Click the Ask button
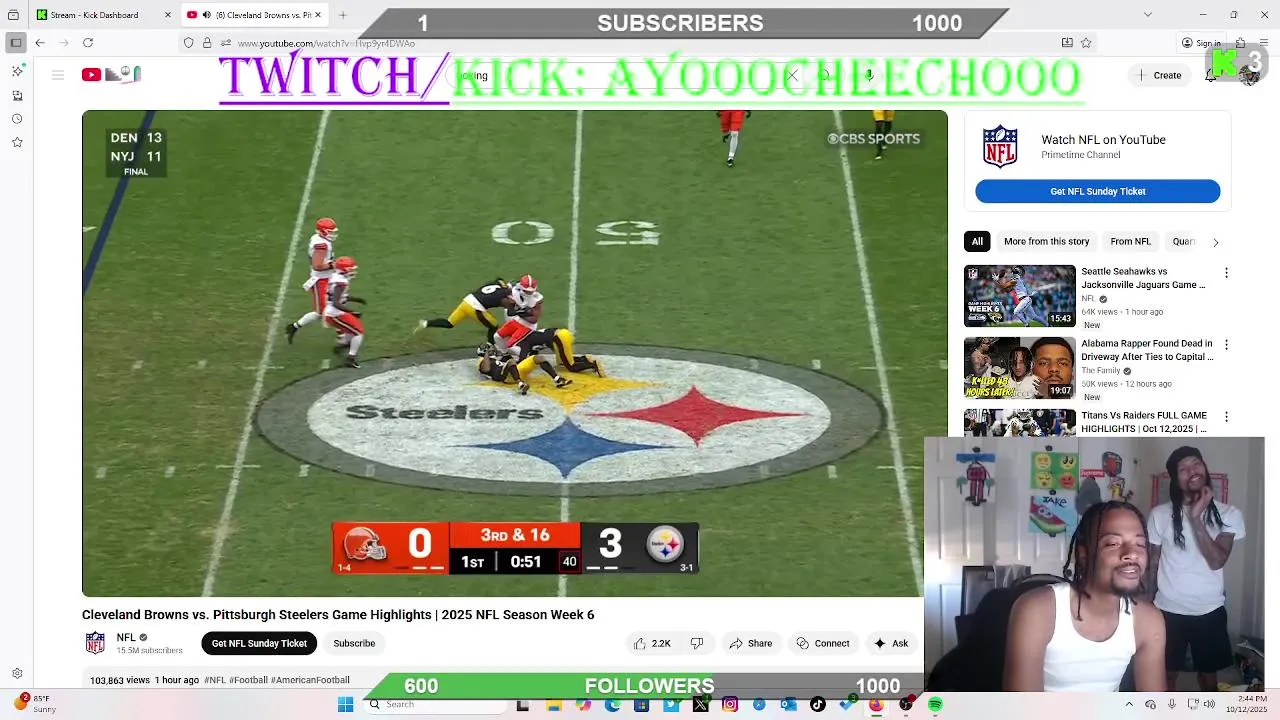The width and height of the screenshot is (1280, 720). coord(890,643)
